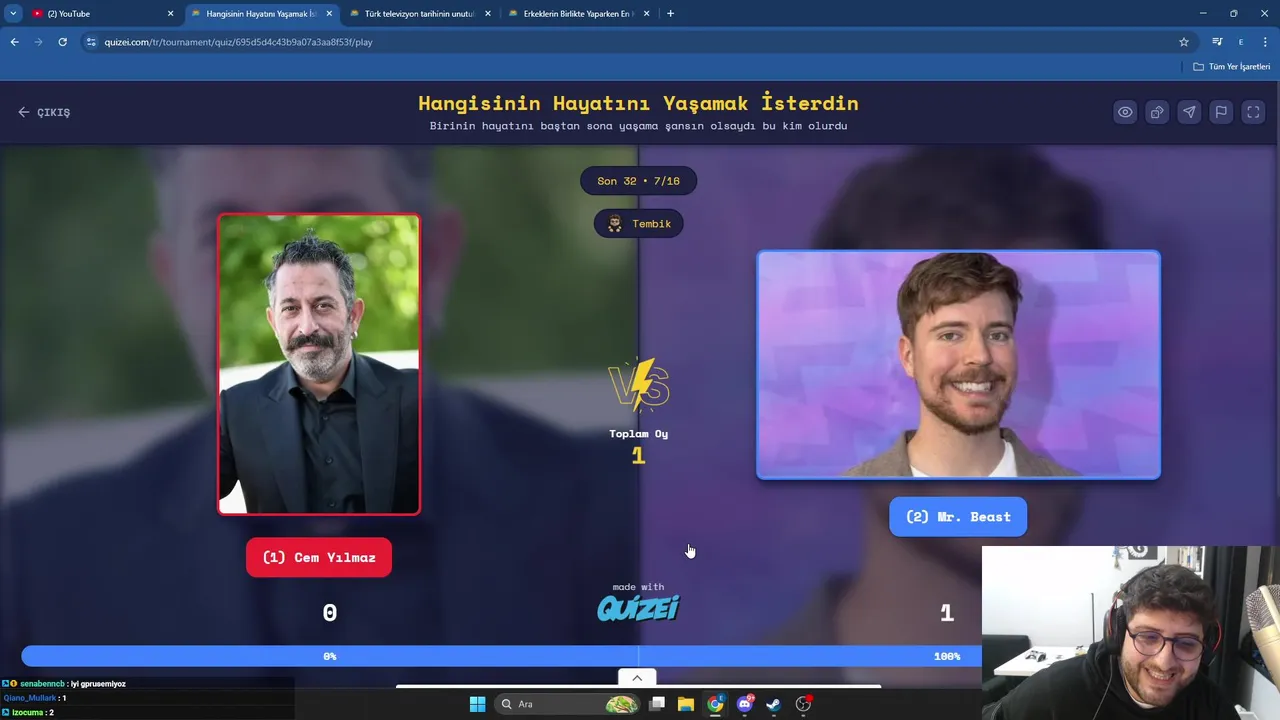Image resolution: width=1280 pixels, height=720 pixels.
Task: Open the Windows Start menu
Action: 477,704
